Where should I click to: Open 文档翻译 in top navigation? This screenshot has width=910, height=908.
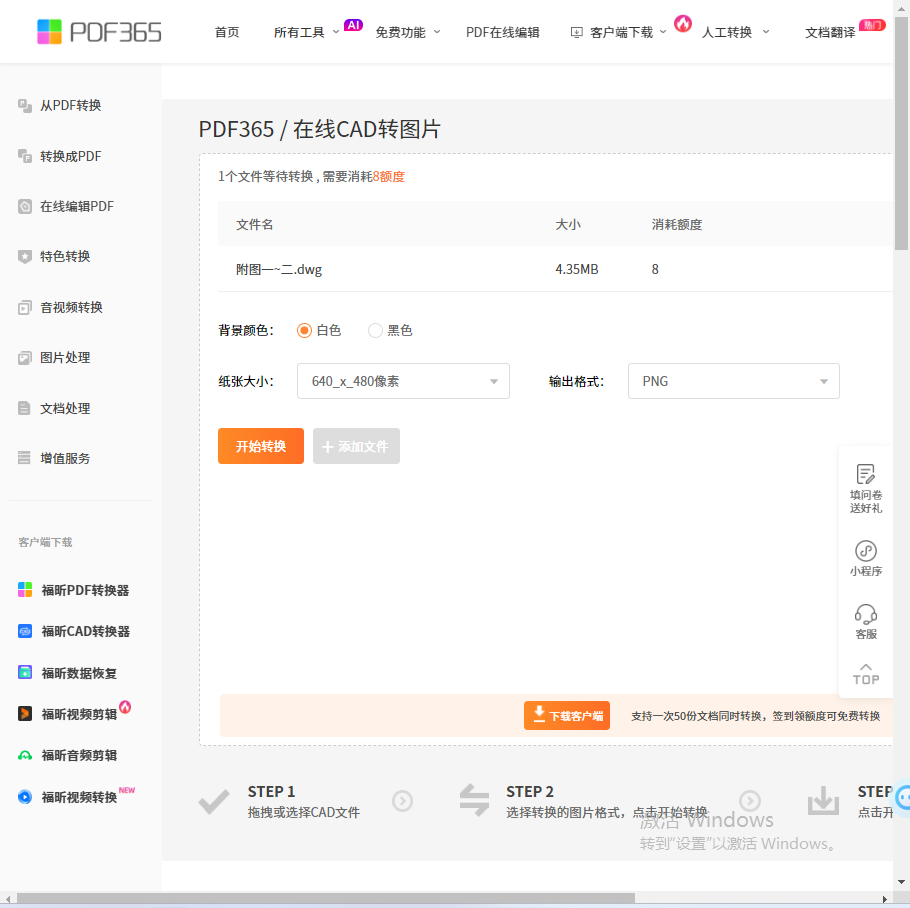click(830, 32)
